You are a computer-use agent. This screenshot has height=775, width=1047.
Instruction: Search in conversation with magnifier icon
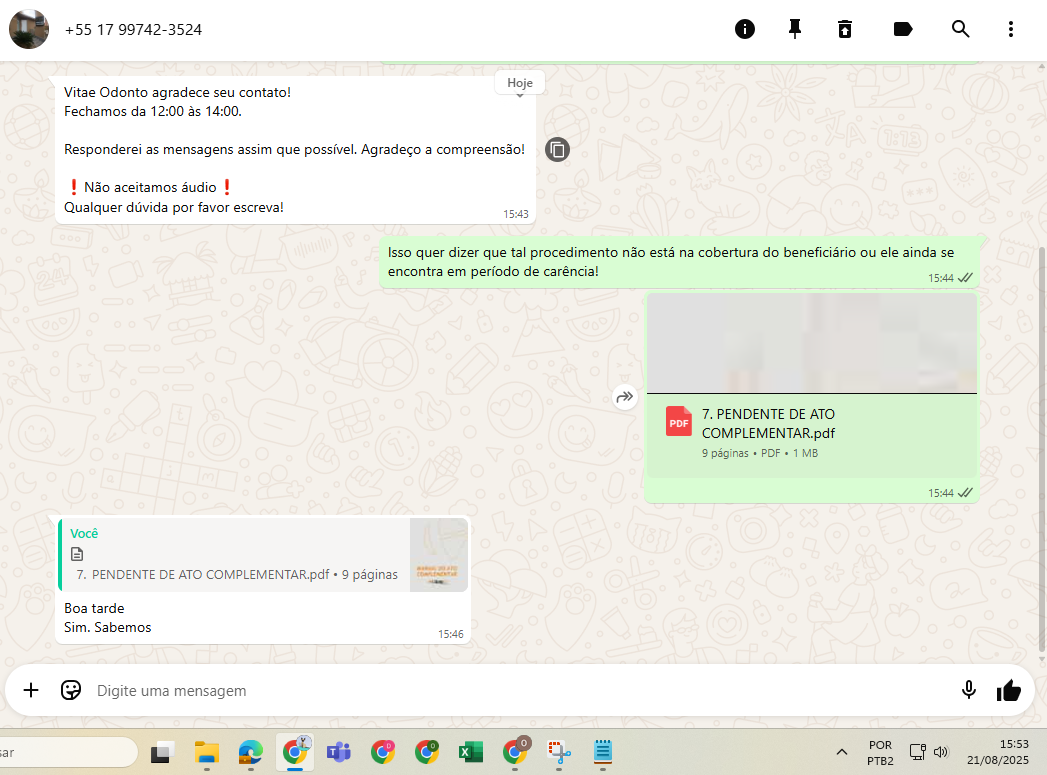click(x=961, y=29)
